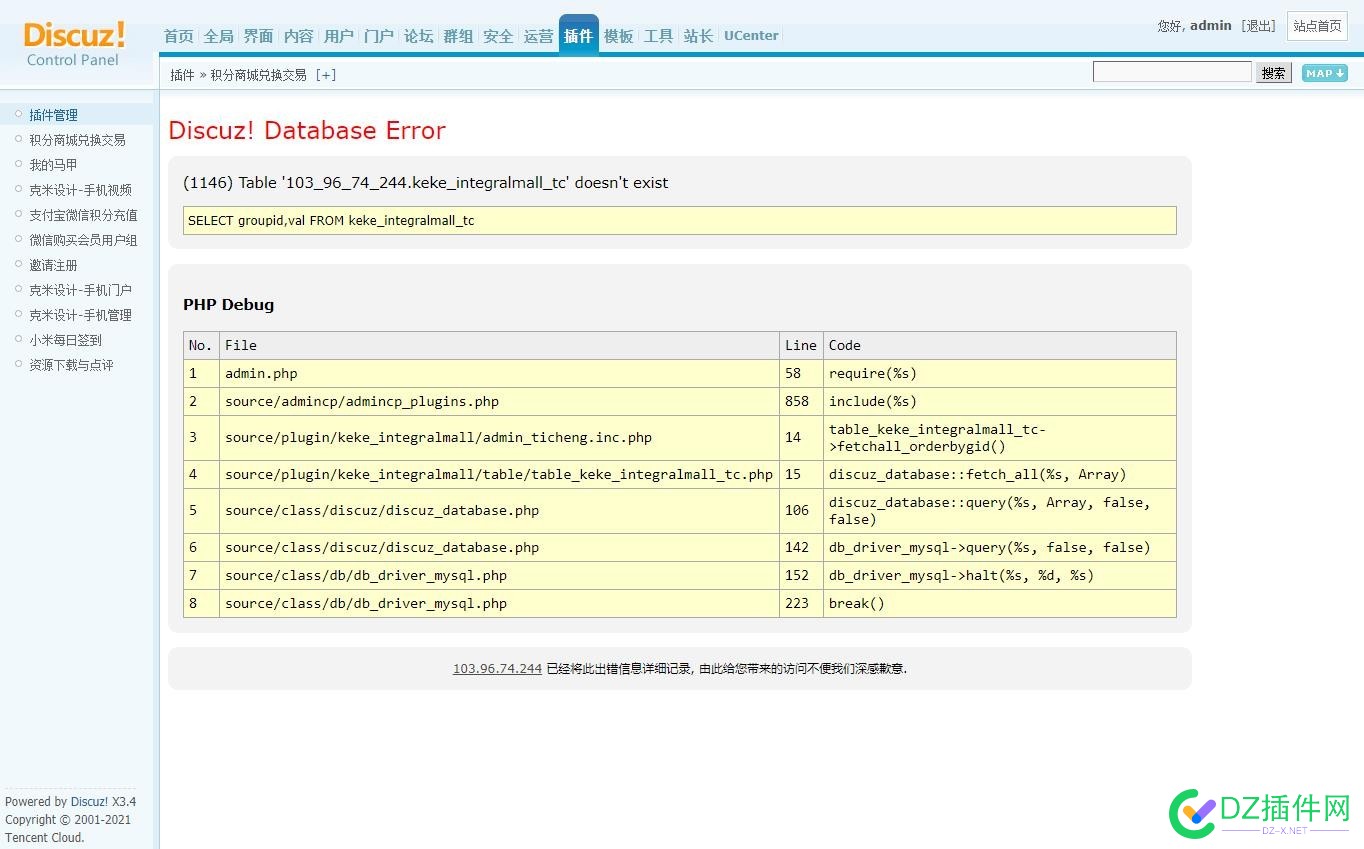Click line number 858 cell
Image resolution: width=1364 pixels, height=849 pixels.
(801, 401)
